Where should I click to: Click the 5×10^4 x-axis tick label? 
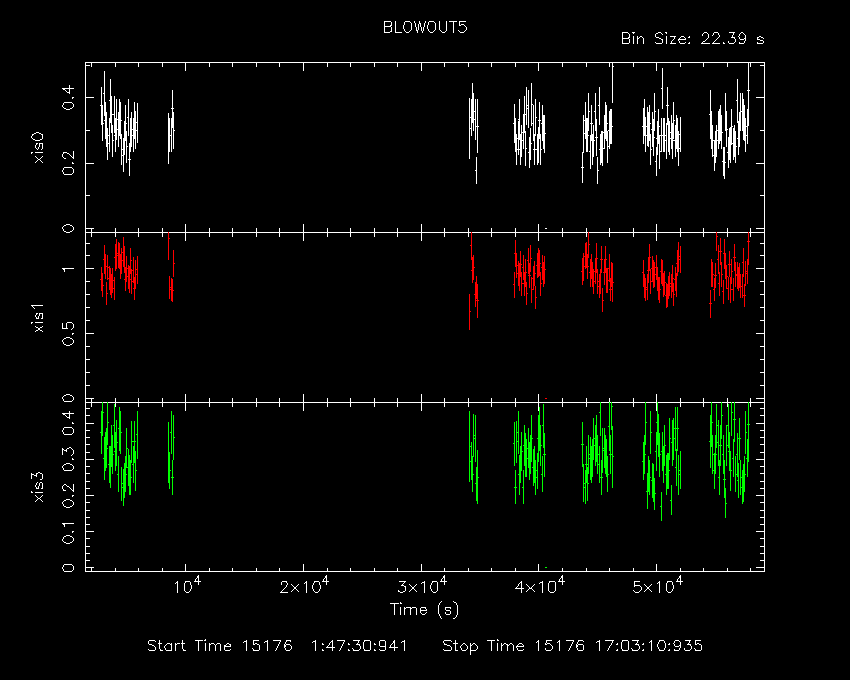point(657,586)
